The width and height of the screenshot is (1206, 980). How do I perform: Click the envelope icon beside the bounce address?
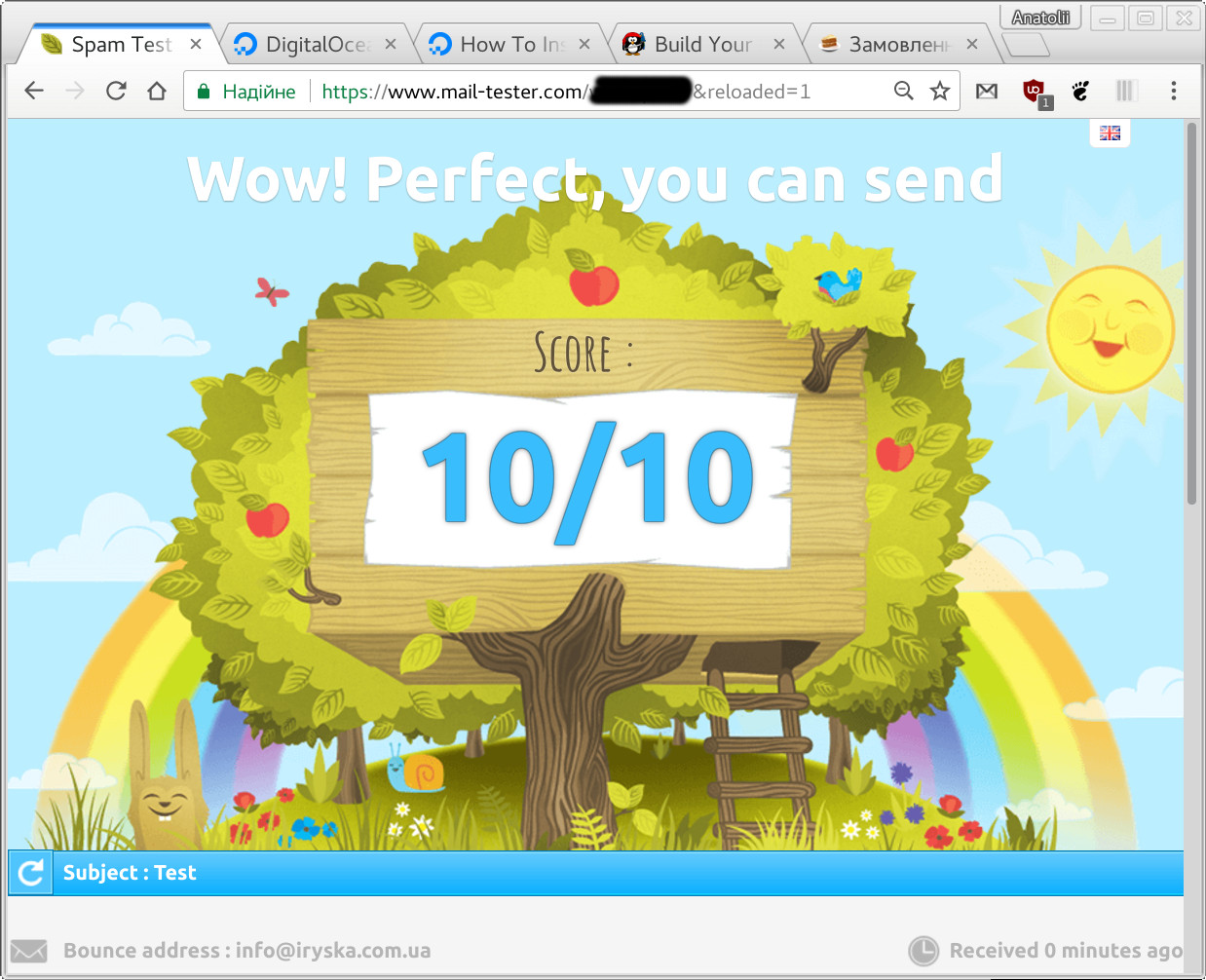pyautogui.click(x=27, y=951)
